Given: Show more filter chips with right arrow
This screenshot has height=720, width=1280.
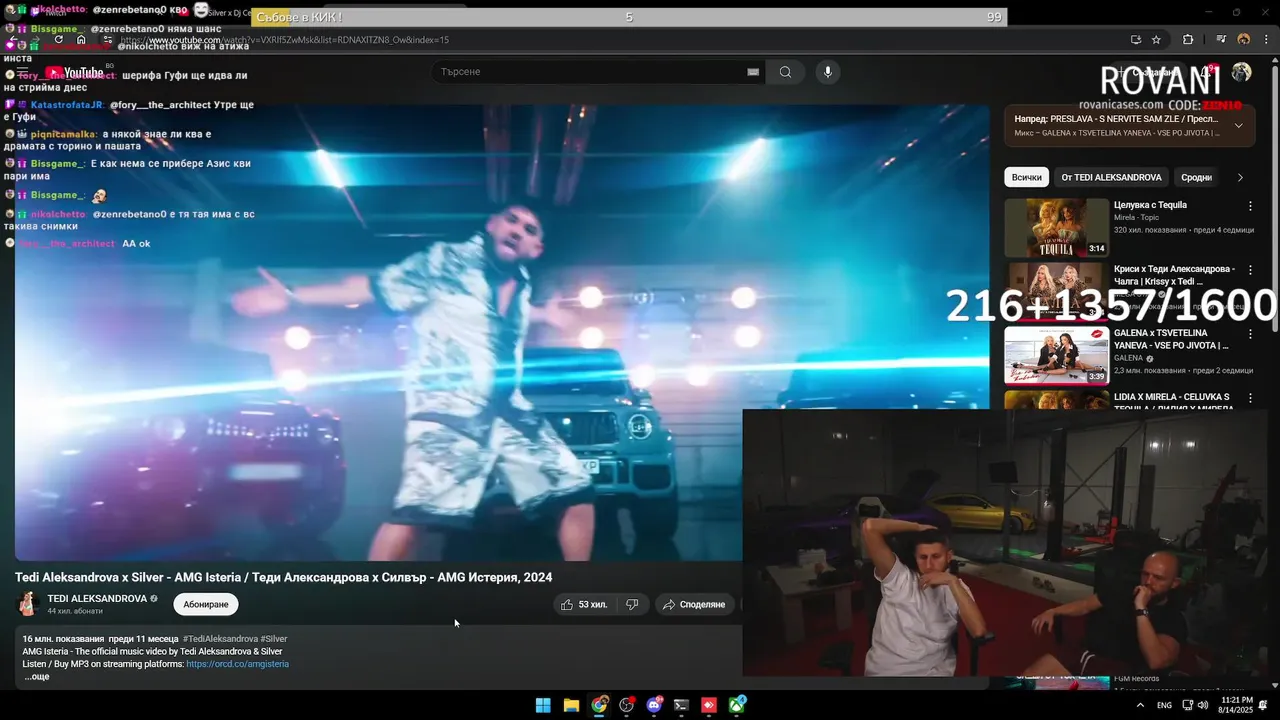Looking at the screenshot, I should pyautogui.click(x=1240, y=177).
